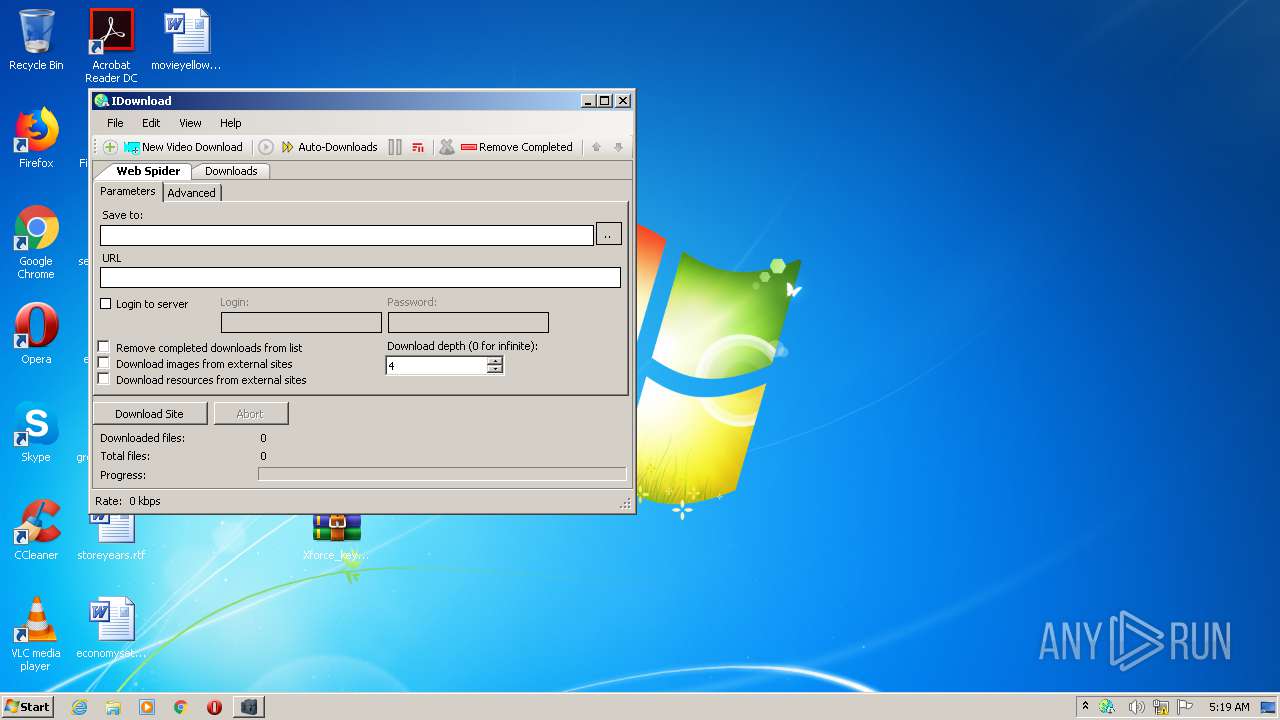The image size is (1280, 720).
Task: Open Internet Explorer from taskbar
Action: 80,707
